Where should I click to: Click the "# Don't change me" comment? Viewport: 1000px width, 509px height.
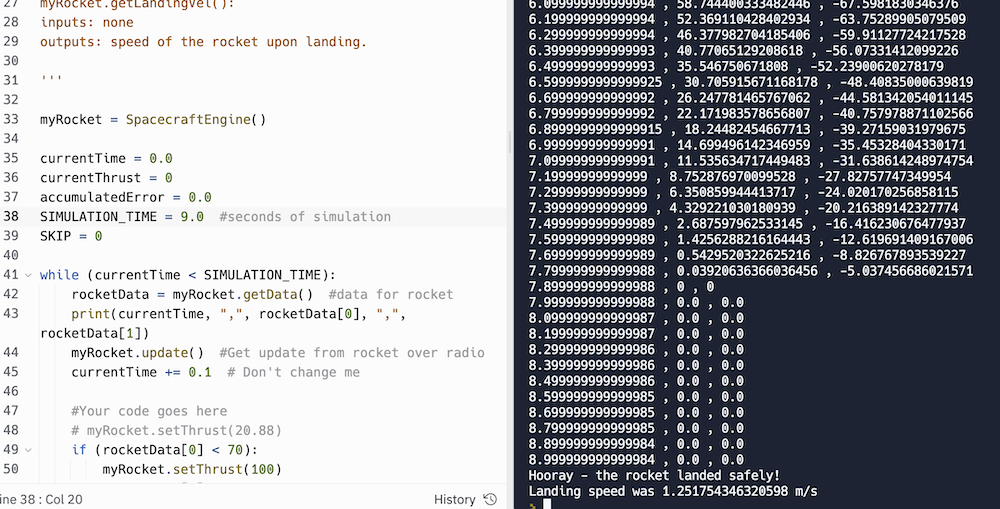tap(293, 372)
